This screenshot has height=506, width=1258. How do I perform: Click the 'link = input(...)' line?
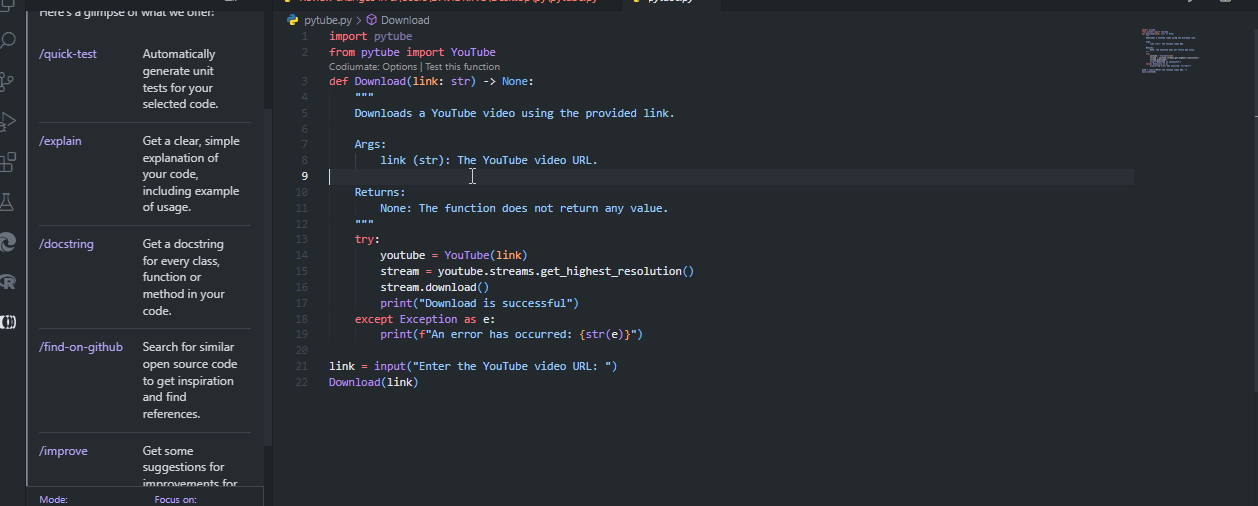click(x=473, y=366)
